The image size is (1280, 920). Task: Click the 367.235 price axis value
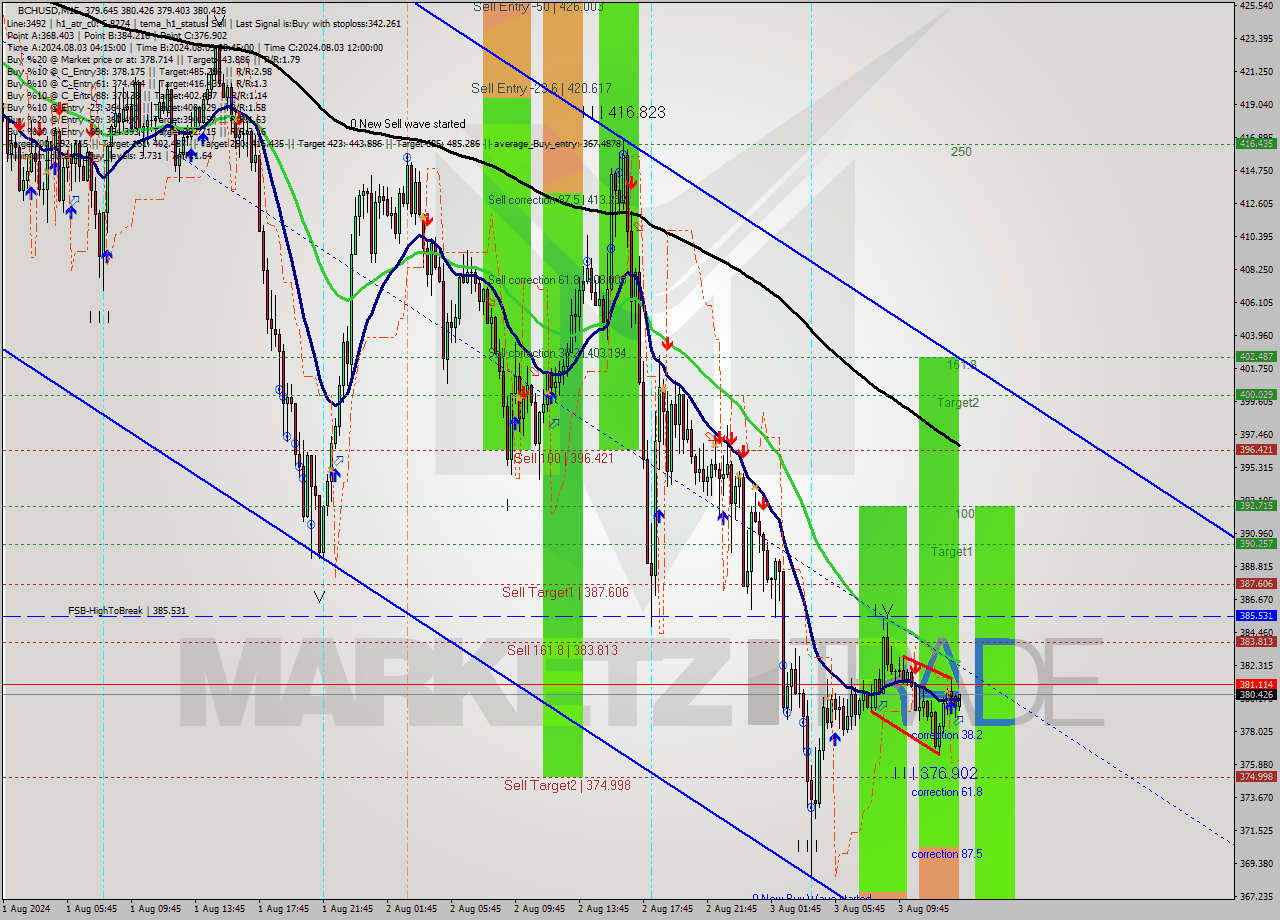[1256, 896]
